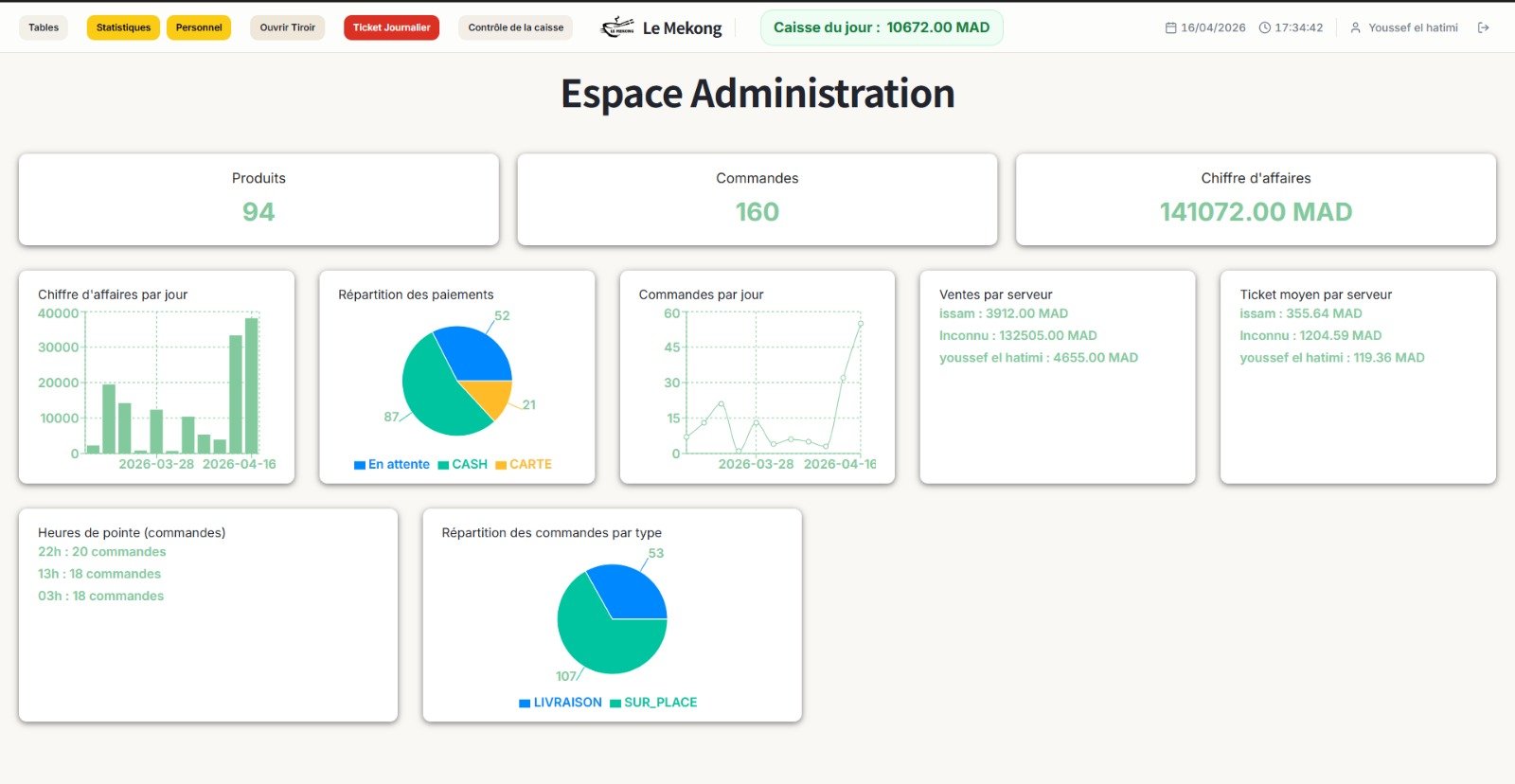Click the red Ticket Journalier button
The width and height of the screenshot is (1515, 784).
click(x=391, y=27)
